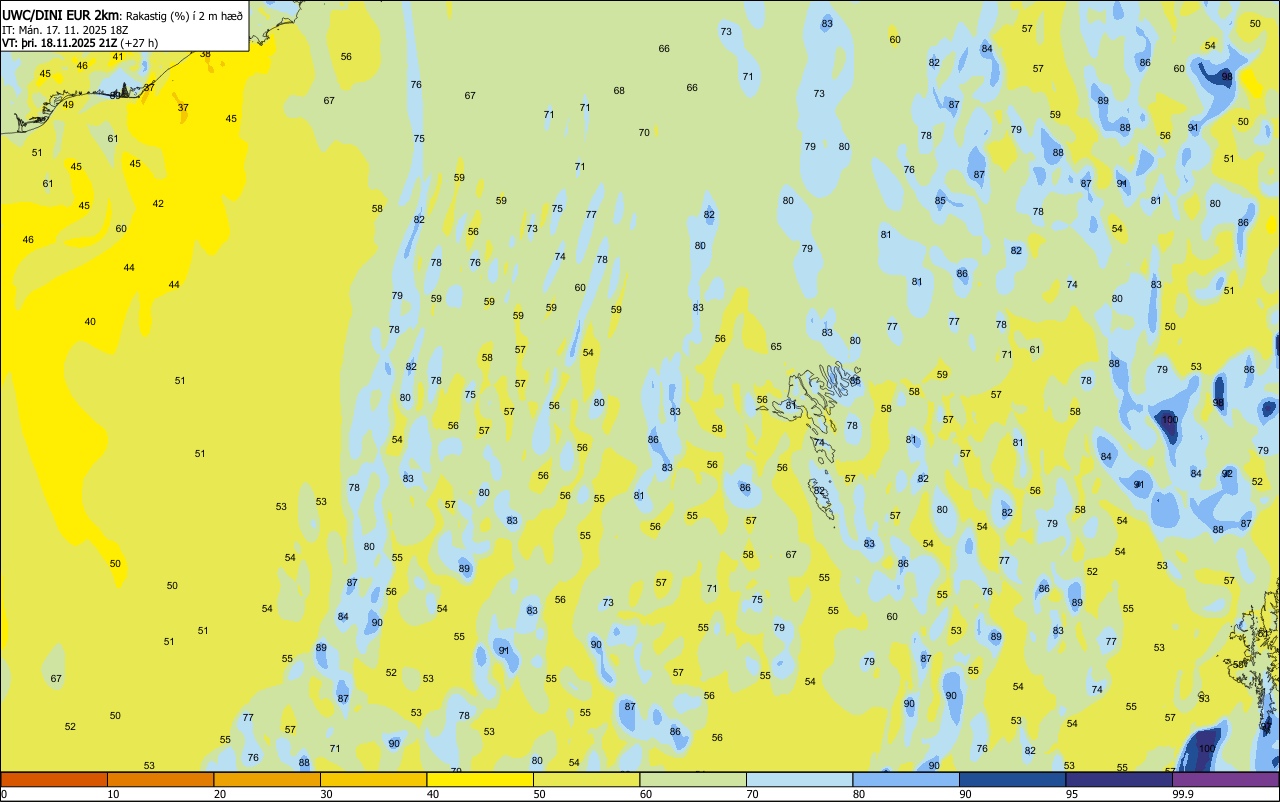1280x802 pixels.
Task: Click the humidity value '38' on the map
Action: point(205,54)
